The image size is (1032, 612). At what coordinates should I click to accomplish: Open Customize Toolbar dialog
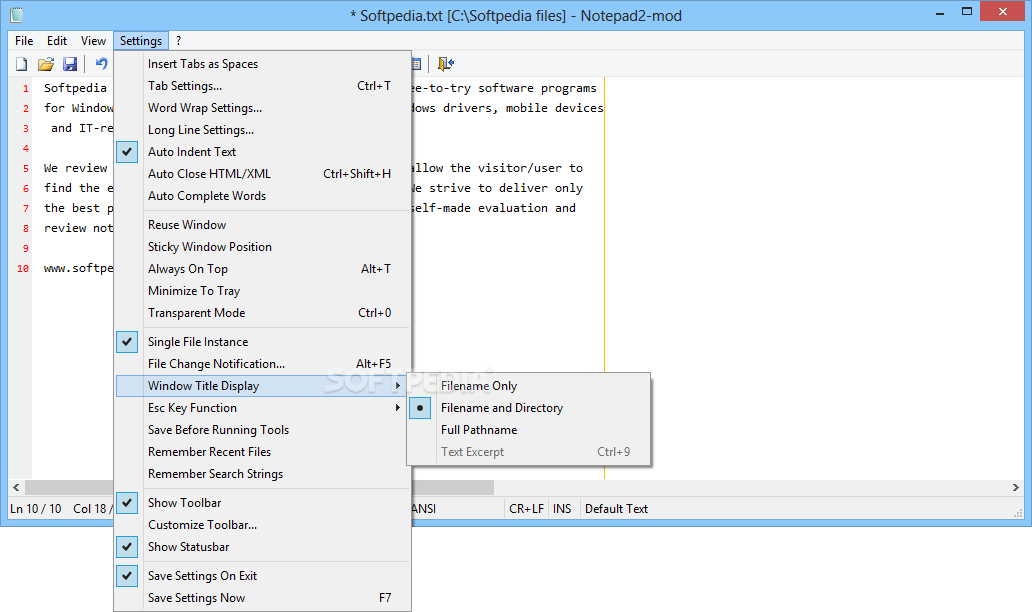coord(263,525)
